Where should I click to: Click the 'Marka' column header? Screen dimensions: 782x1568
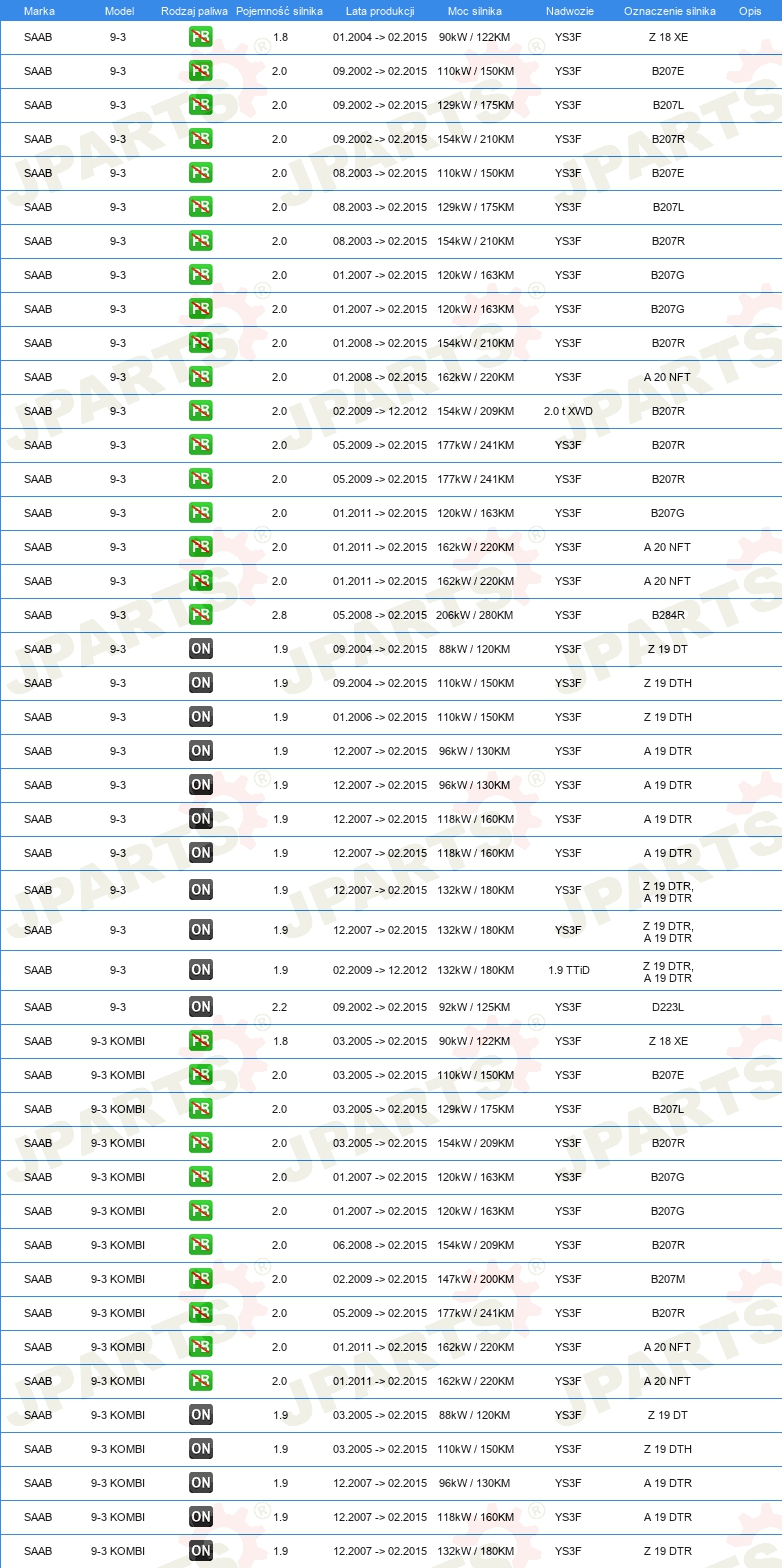pos(39,11)
